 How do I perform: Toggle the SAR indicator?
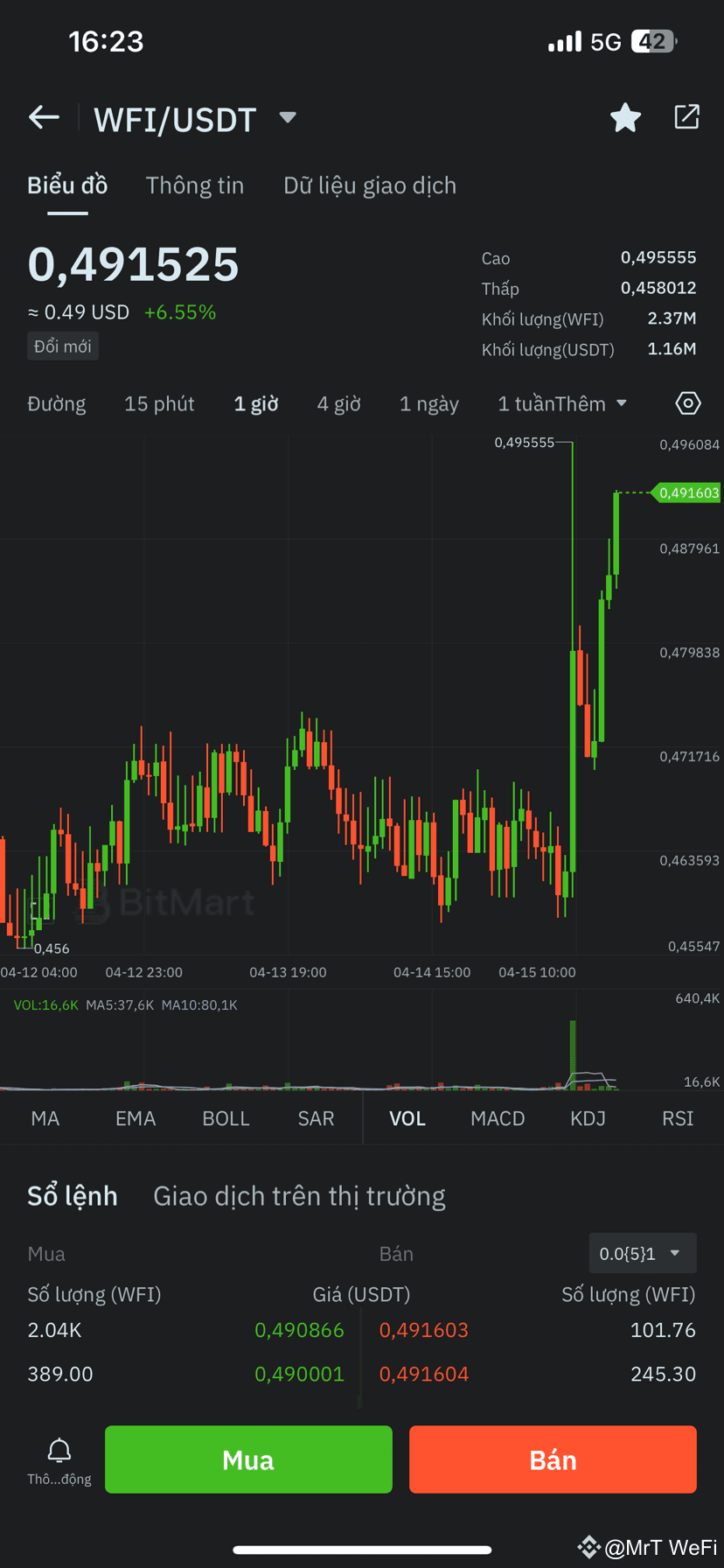tap(316, 1118)
